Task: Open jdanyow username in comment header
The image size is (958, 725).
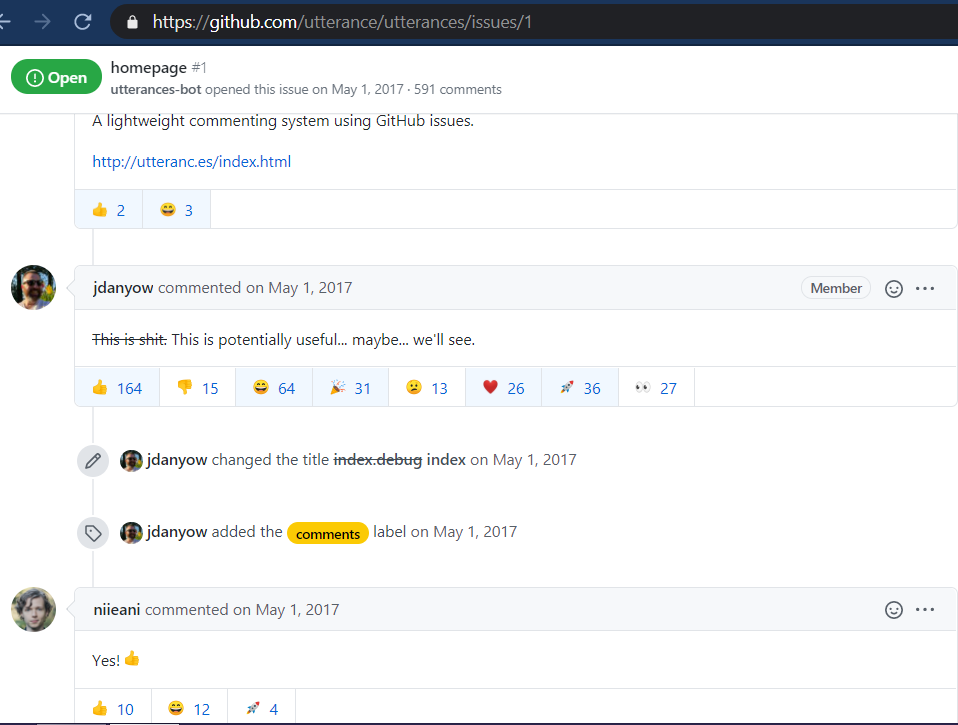Action: (x=123, y=288)
